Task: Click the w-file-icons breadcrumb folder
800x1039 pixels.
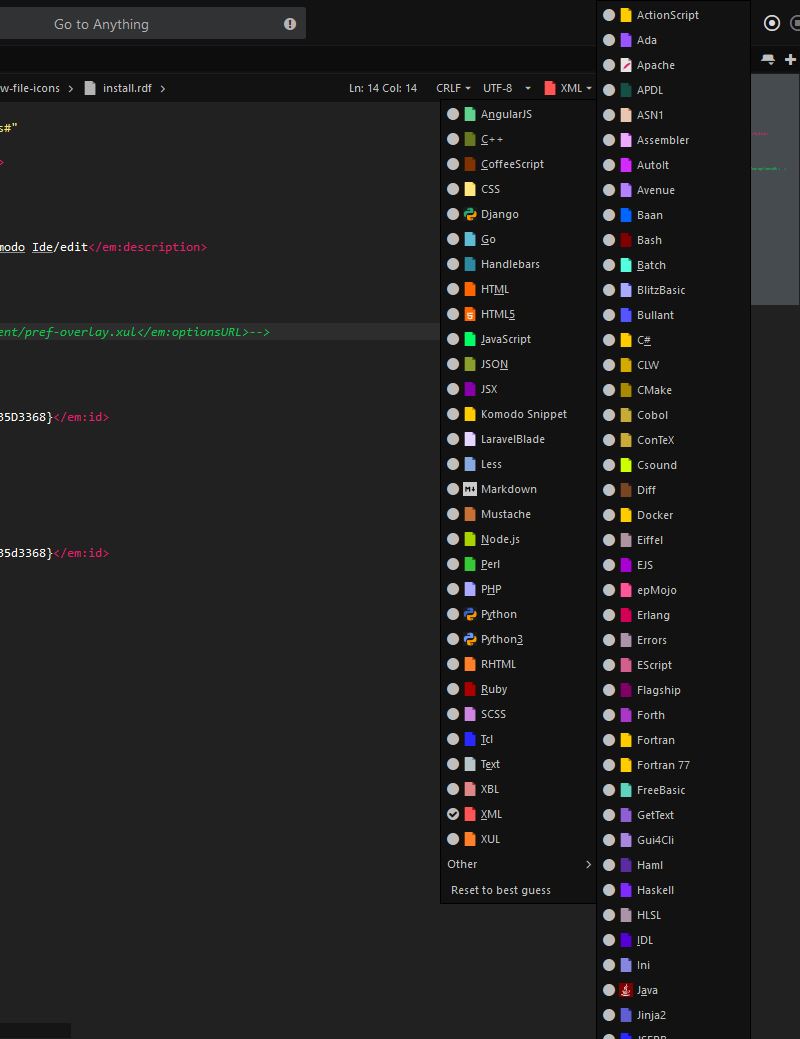Action: [30, 88]
